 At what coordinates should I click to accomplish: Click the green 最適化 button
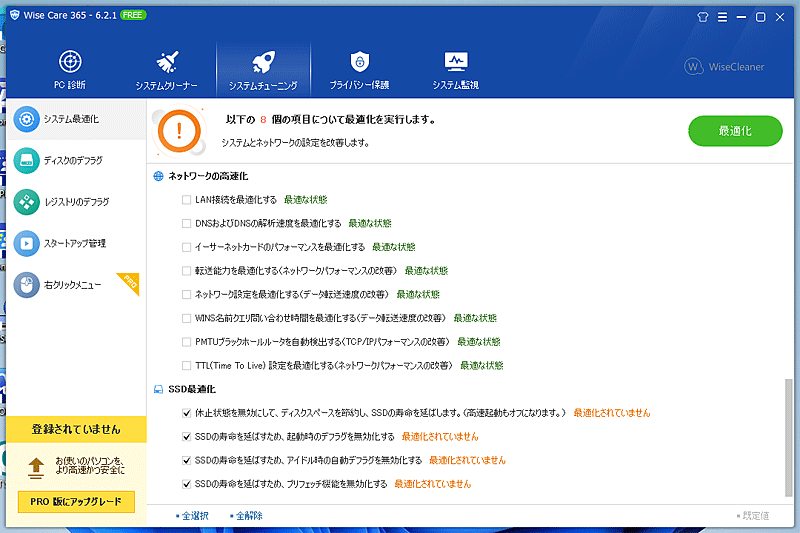(x=735, y=131)
